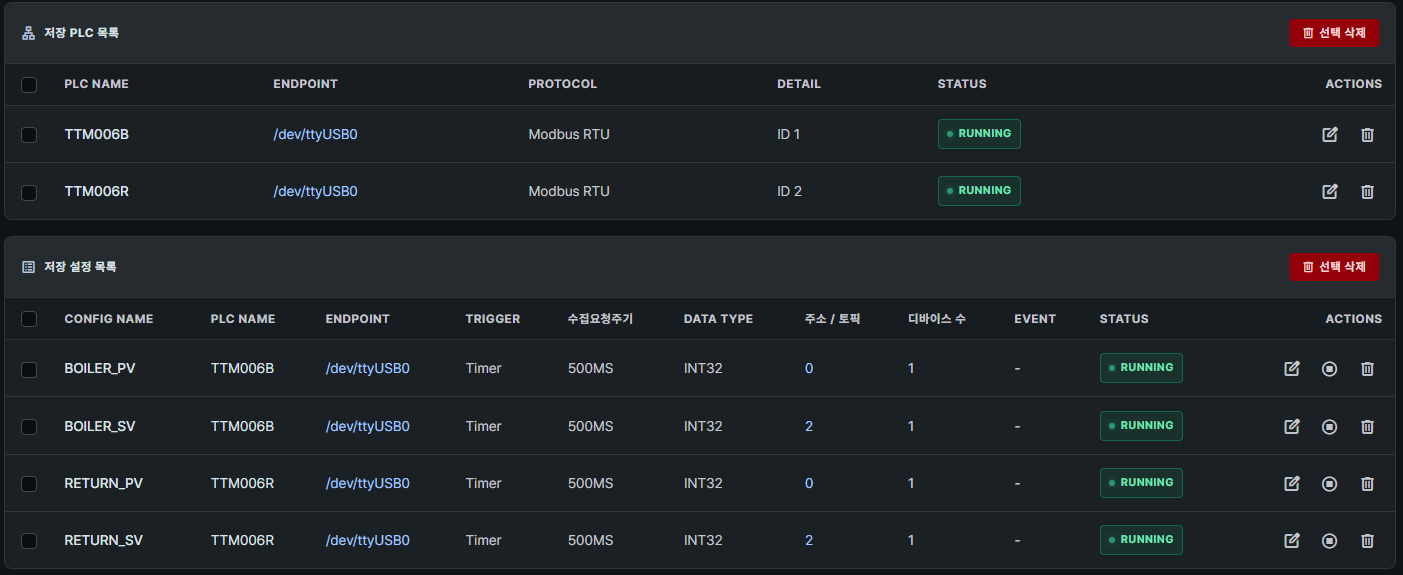Click address 0 in RETURN_PV row

pos(809,483)
